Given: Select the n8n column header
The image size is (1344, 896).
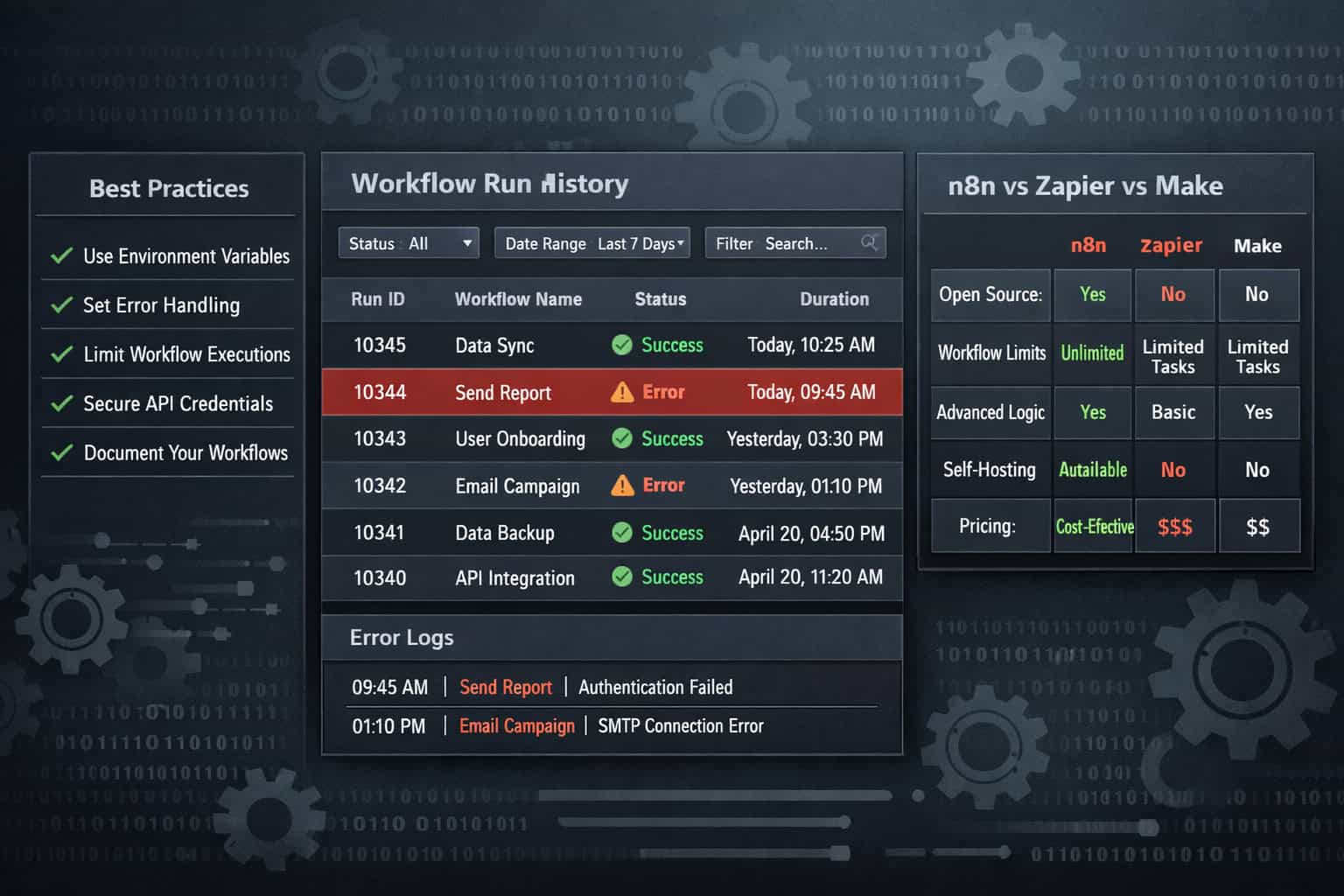Looking at the screenshot, I should coord(1088,245).
